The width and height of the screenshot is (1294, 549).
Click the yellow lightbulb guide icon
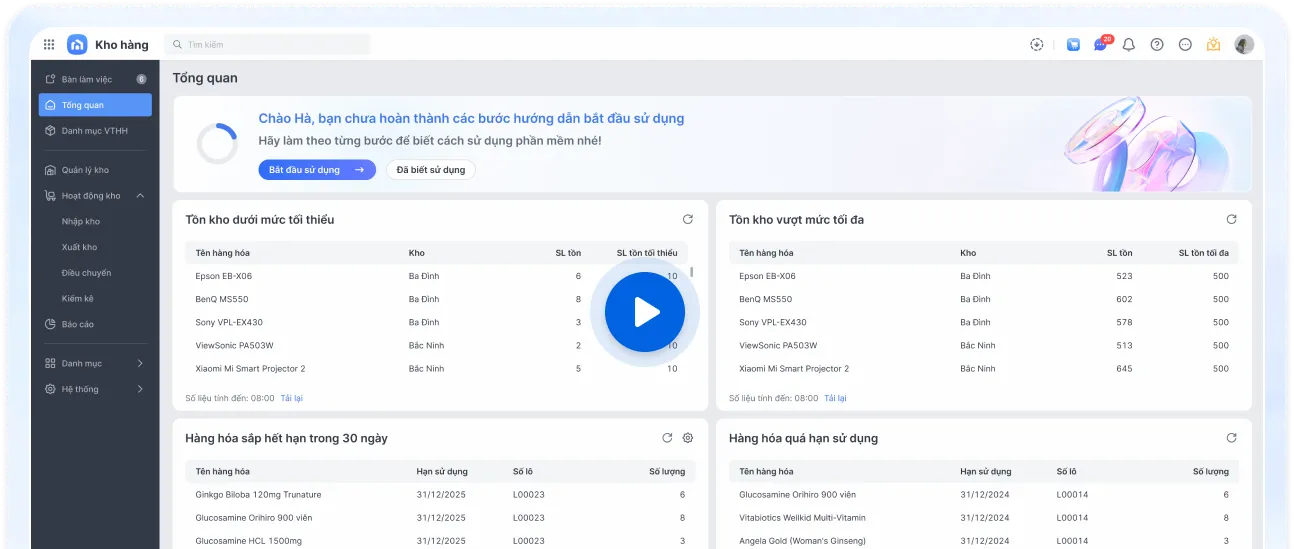[x=1214, y=45]
